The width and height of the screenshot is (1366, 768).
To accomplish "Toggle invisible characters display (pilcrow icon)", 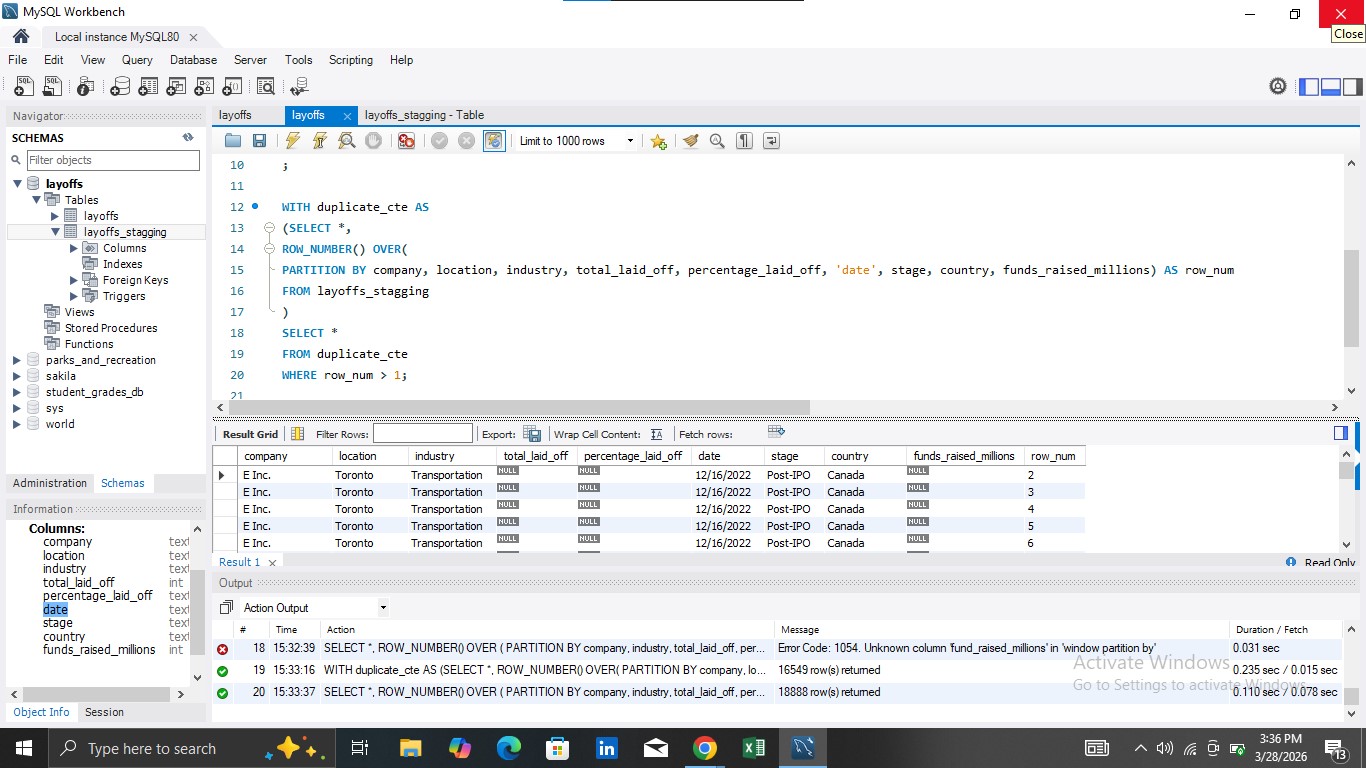I will [744, 141].
